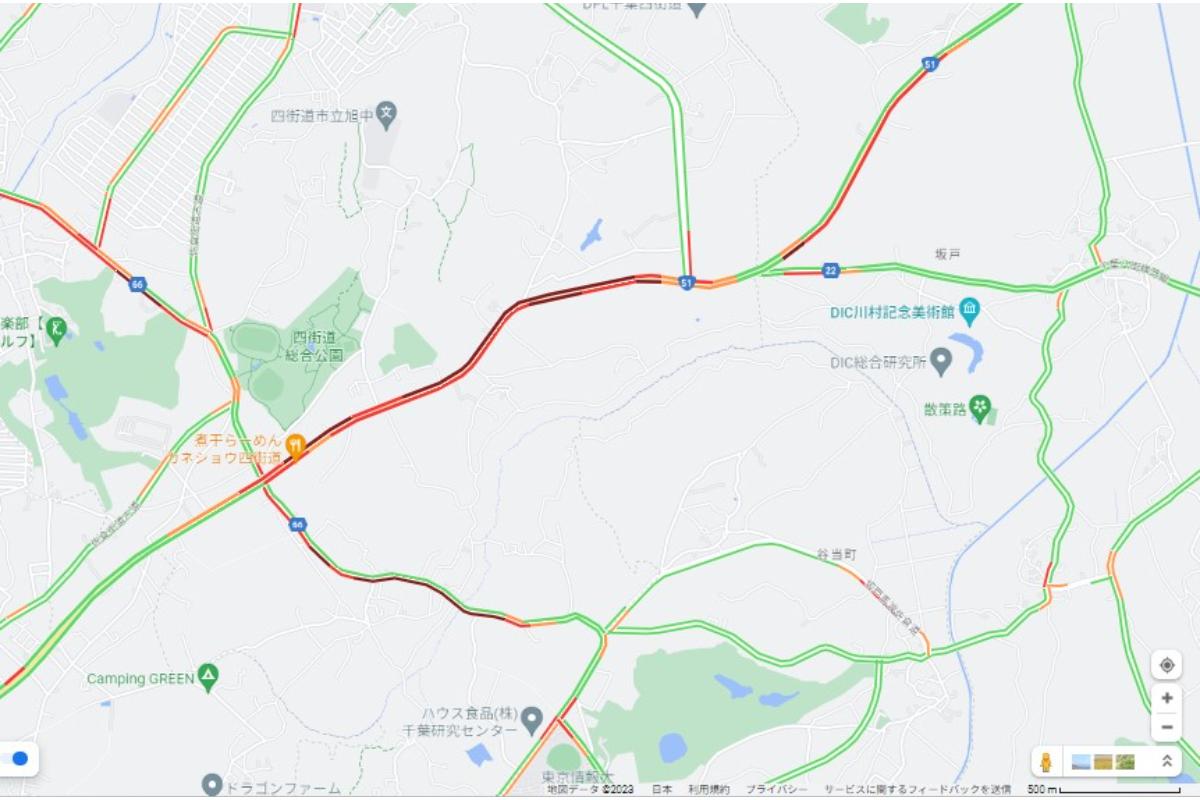Zoom in with the plus button

tap(1166, 698)
